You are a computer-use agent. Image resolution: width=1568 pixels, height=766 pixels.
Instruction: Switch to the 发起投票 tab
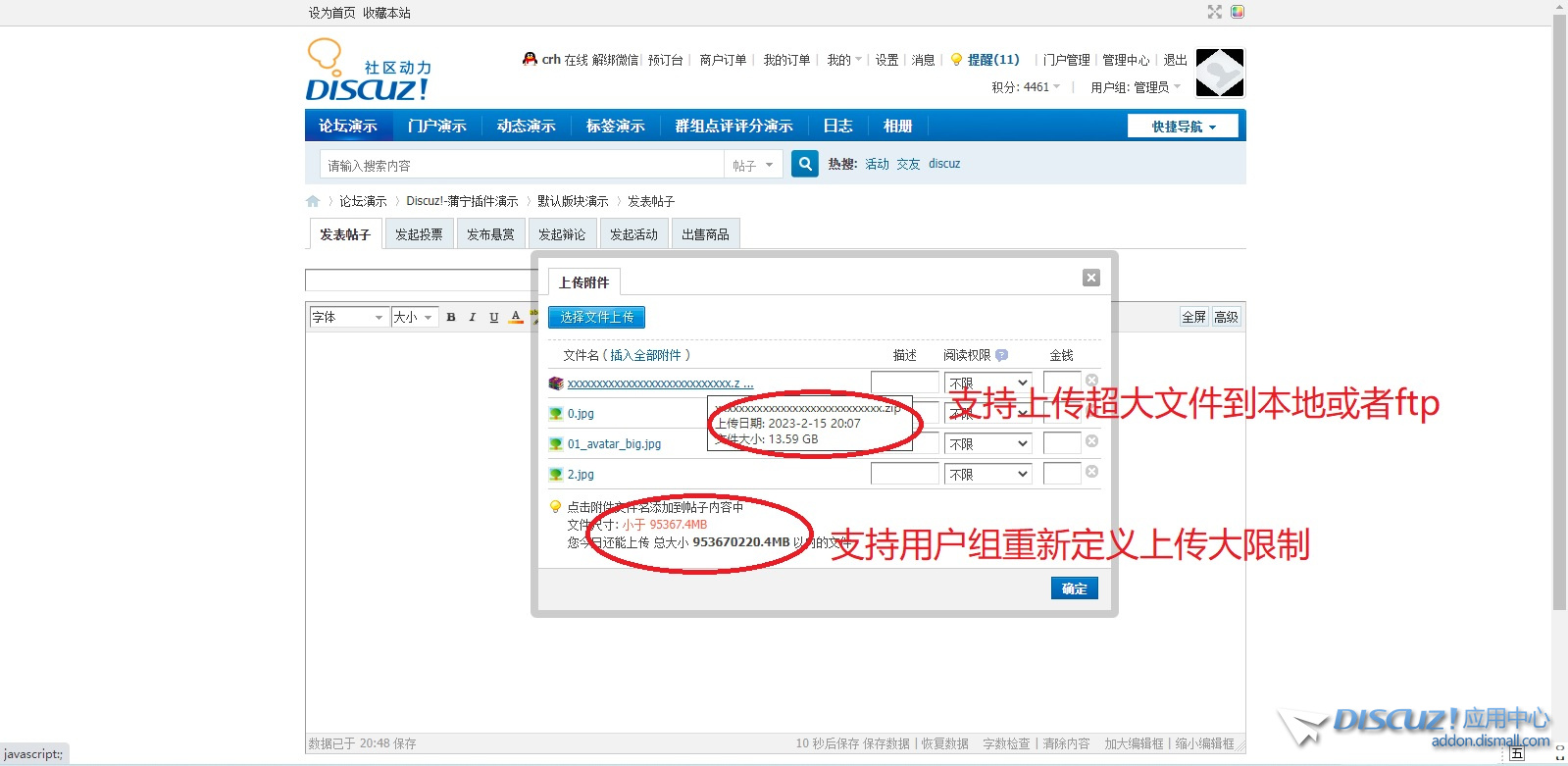[419, 234]
